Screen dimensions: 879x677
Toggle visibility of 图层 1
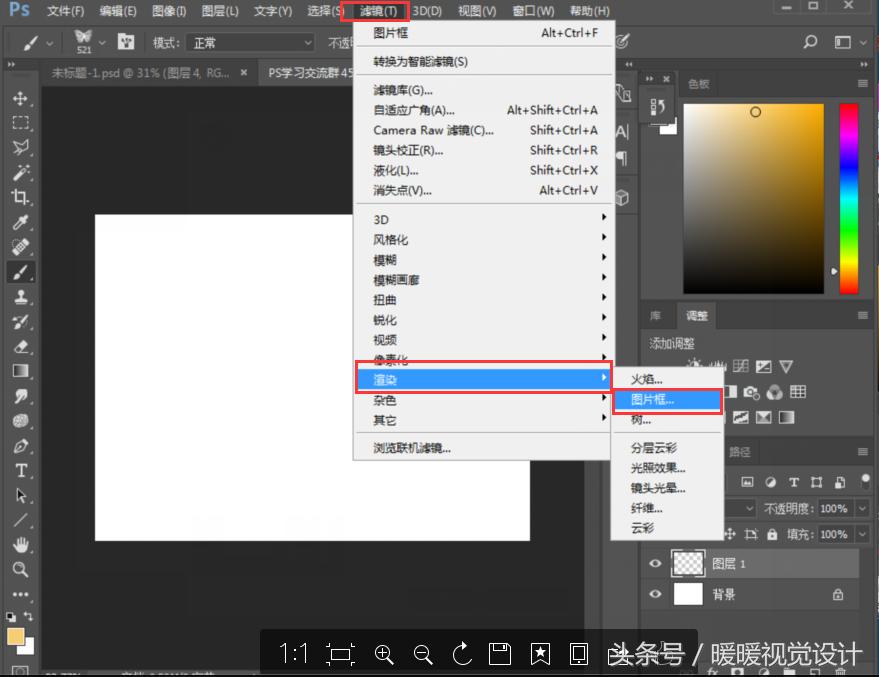(655, 563)
